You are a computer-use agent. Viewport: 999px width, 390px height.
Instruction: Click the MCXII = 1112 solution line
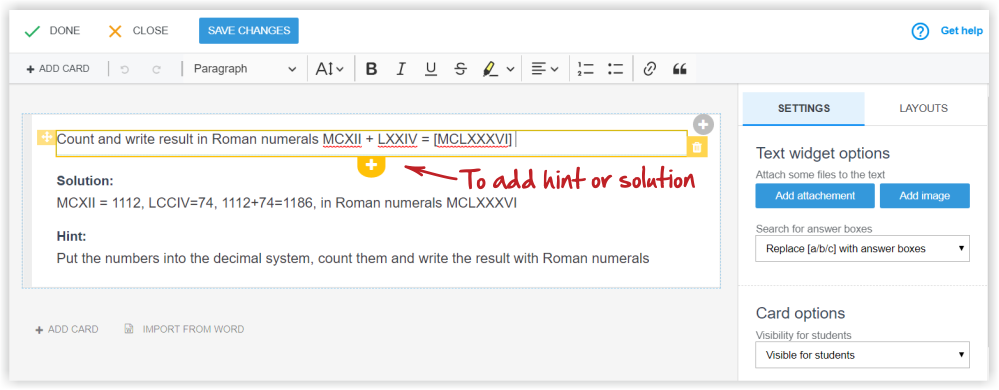(x=287, y=204)
